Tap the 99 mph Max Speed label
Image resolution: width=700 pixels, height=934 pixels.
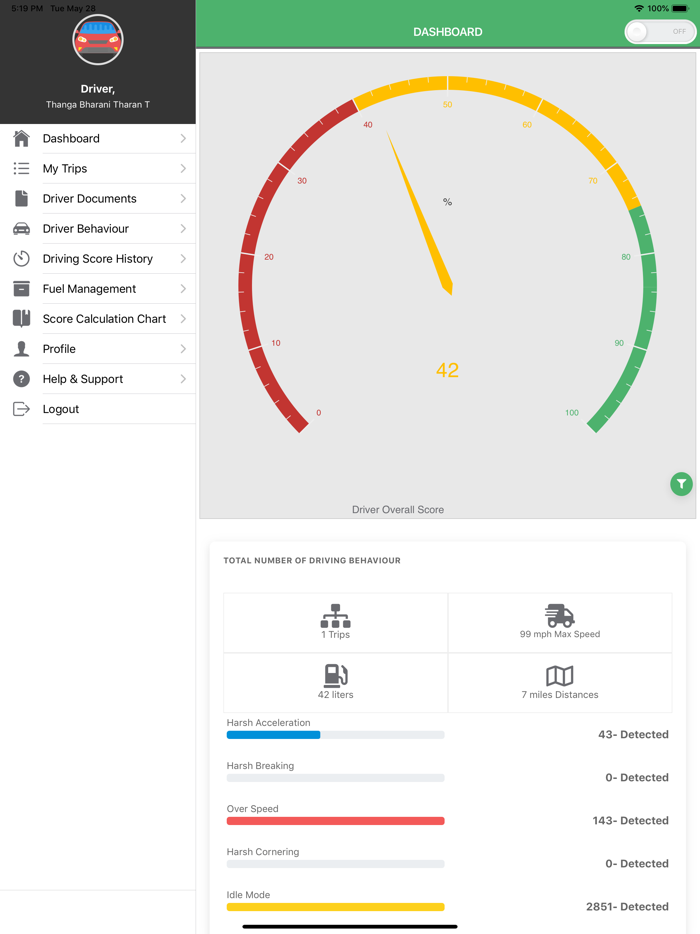pos(560,634)
